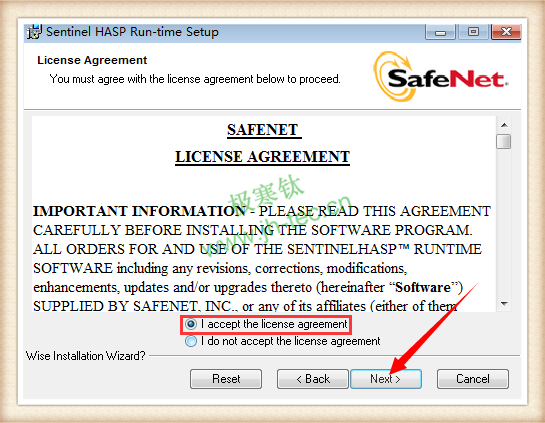The image size is (545, 423).
Task: Minimize the setup window
Action: (440, 32)
